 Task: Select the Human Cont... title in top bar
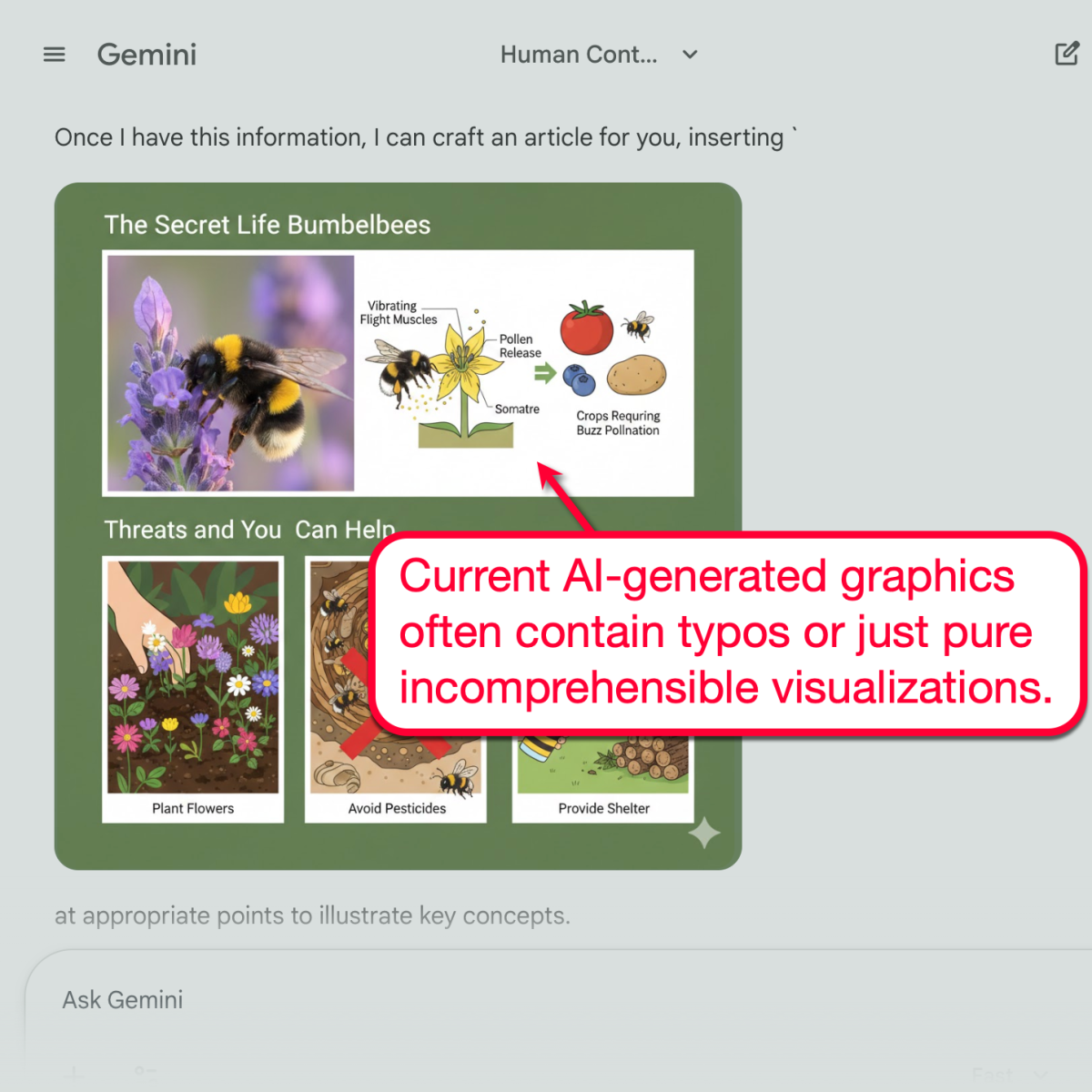[579, 55]
